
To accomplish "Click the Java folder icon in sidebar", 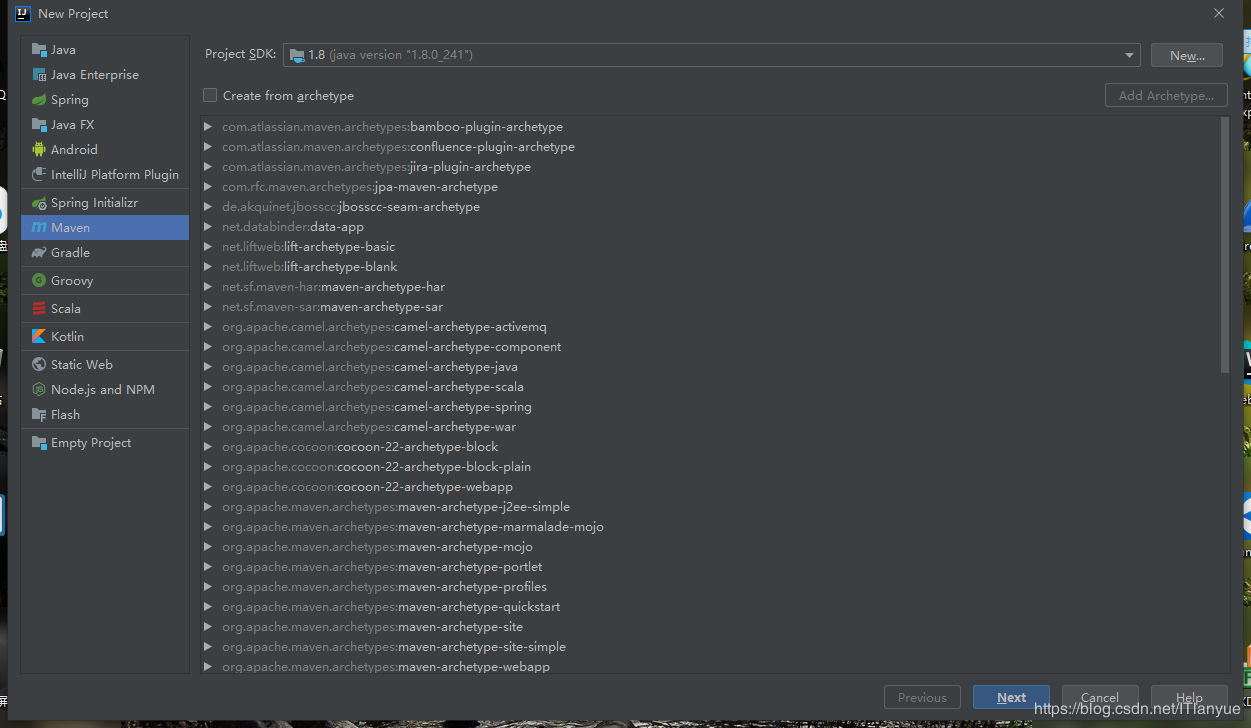I will (39, 50).
